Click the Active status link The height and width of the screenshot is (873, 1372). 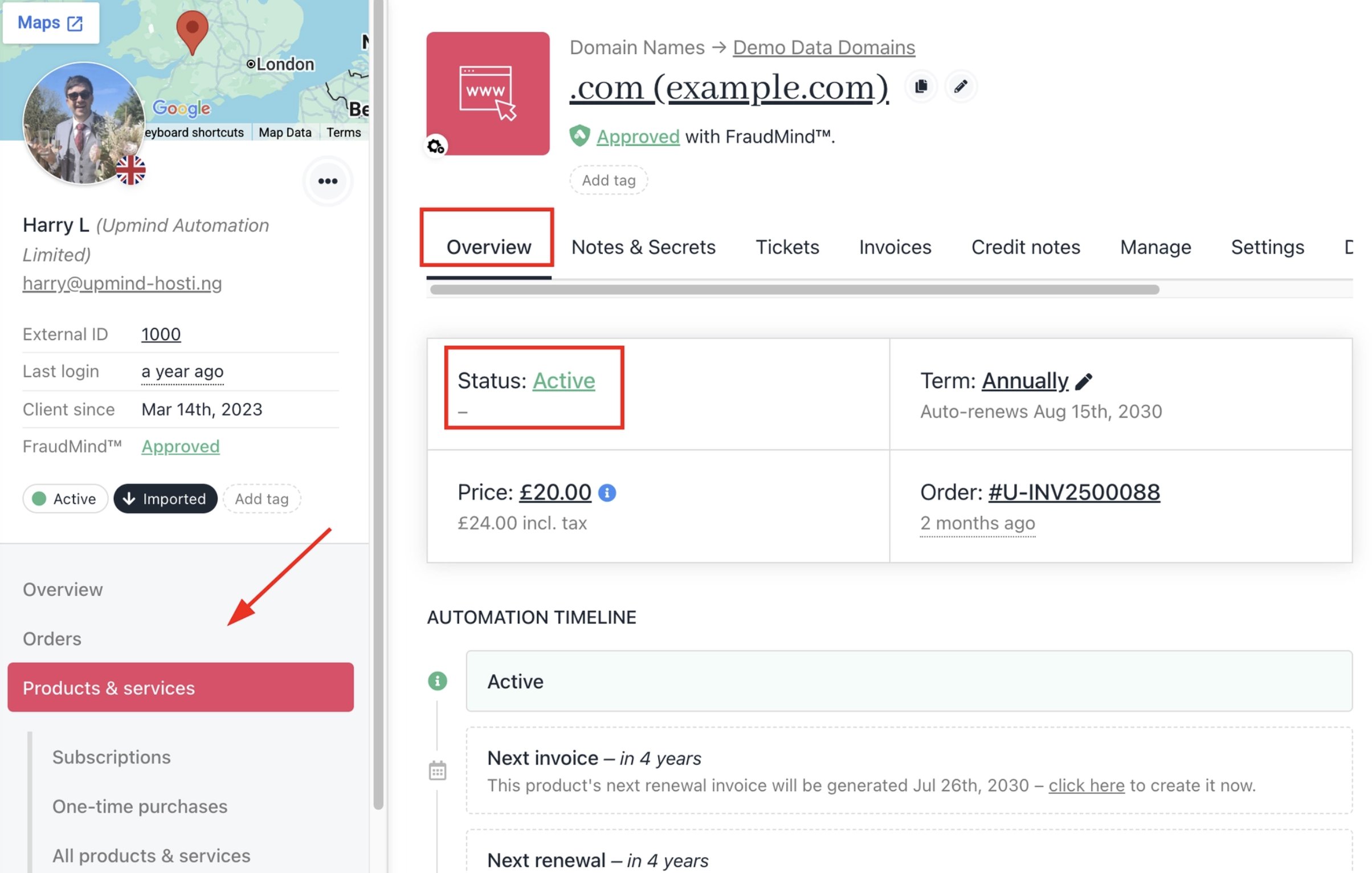pyautogui.click(x=563, y=381)
